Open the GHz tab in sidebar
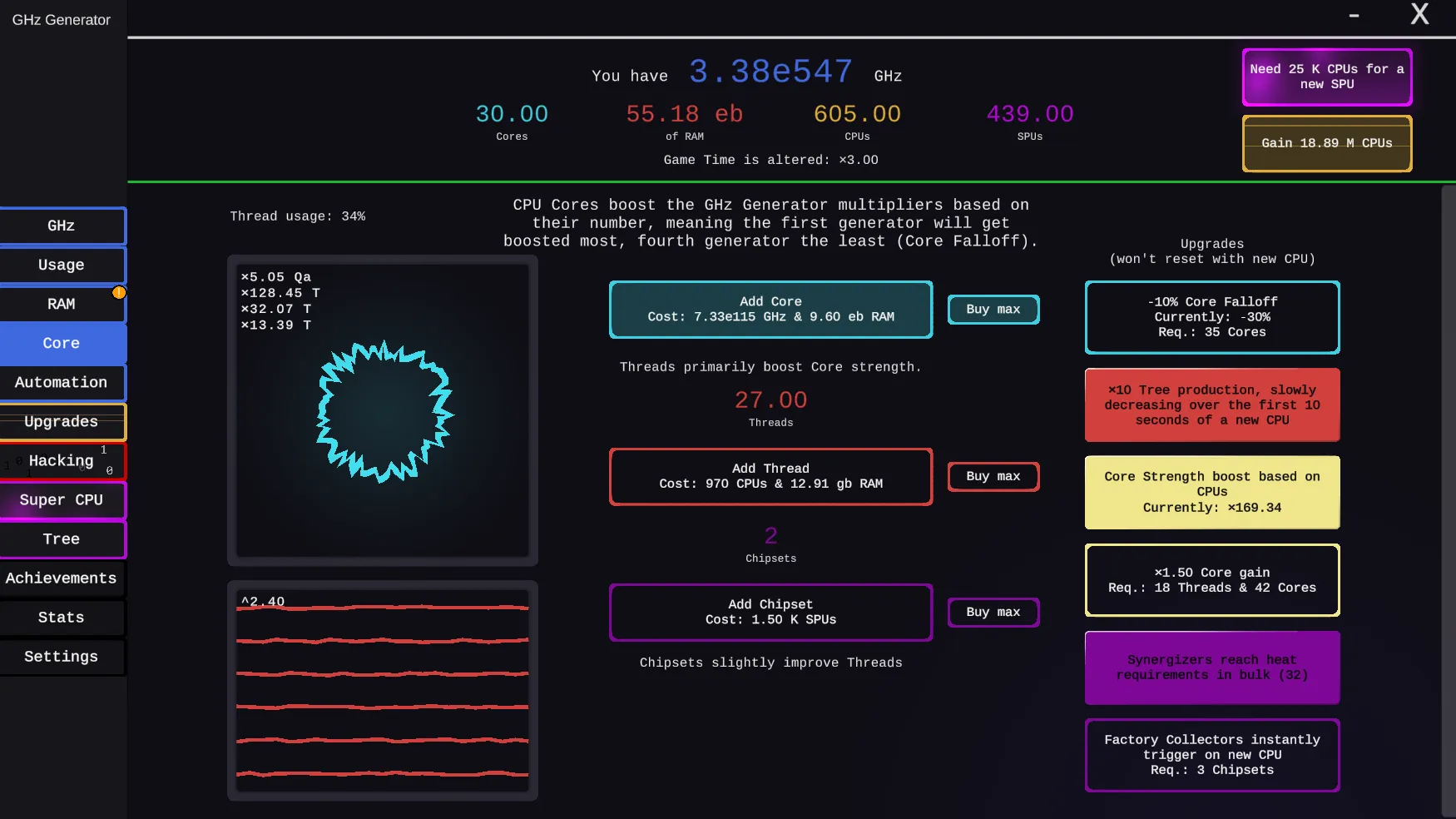This screenshot has height=819, width=1456. click(x=62, y=226)
